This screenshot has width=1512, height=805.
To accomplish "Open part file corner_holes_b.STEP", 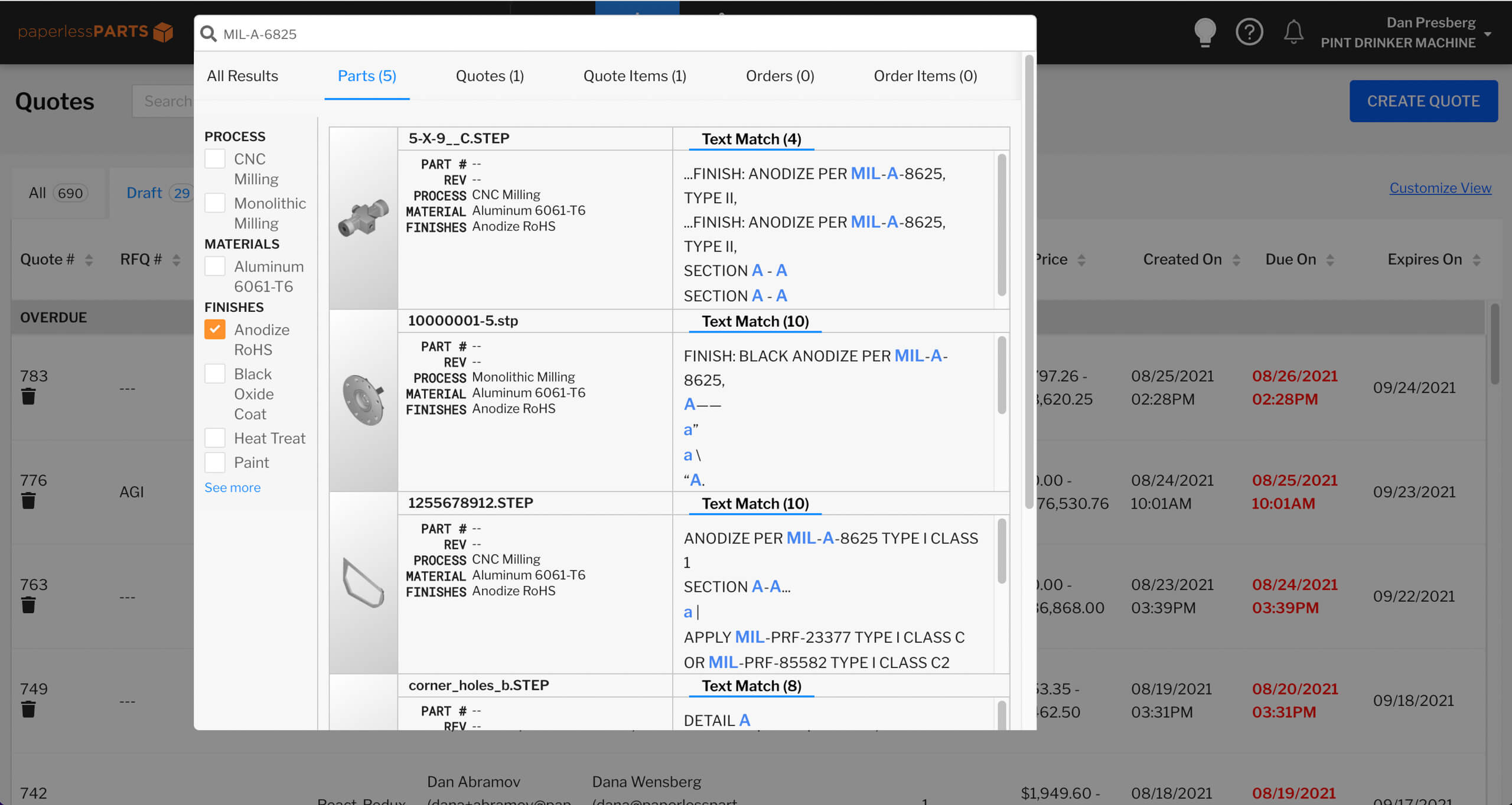I will click(x=478, y=685).
